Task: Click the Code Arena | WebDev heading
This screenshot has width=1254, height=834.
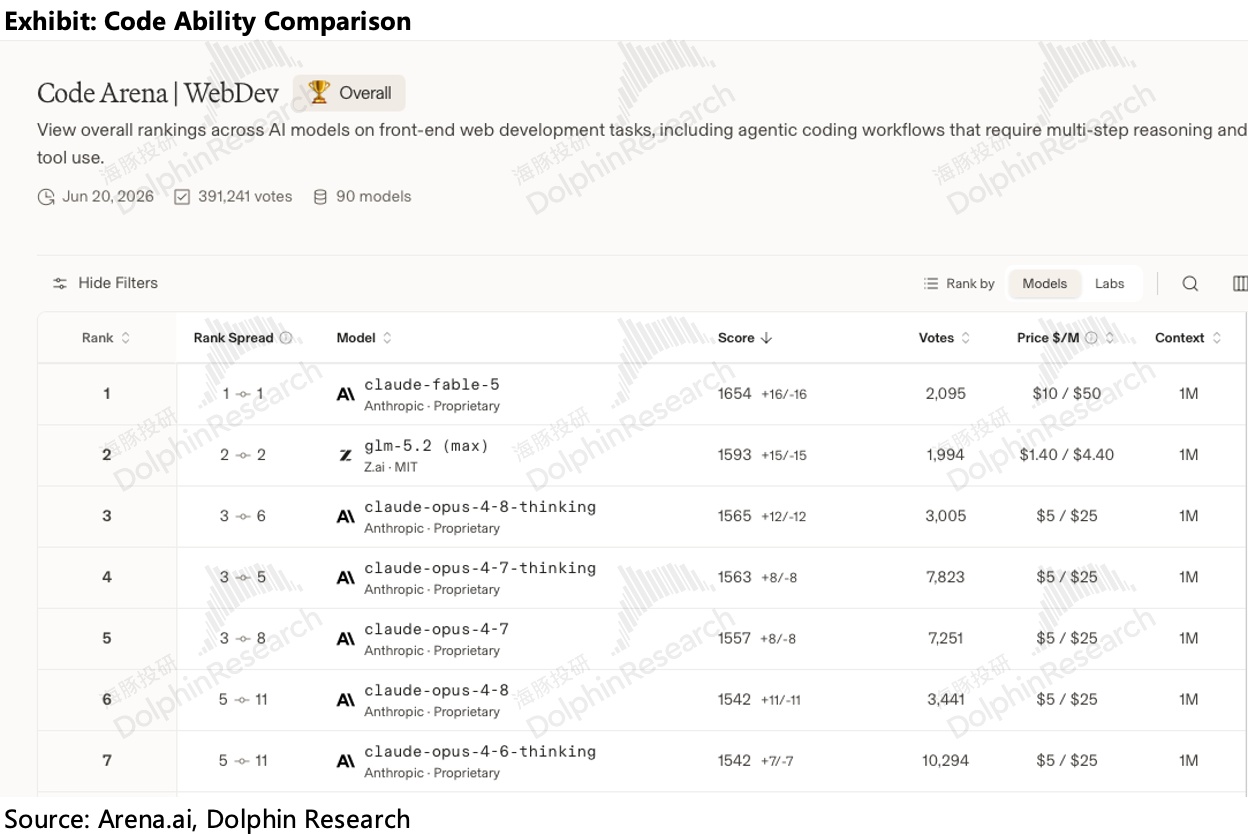Action: [x=158, y=93]
